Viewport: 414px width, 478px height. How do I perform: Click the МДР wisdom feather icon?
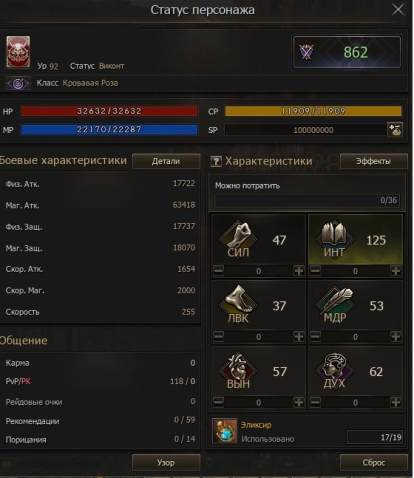335,304
